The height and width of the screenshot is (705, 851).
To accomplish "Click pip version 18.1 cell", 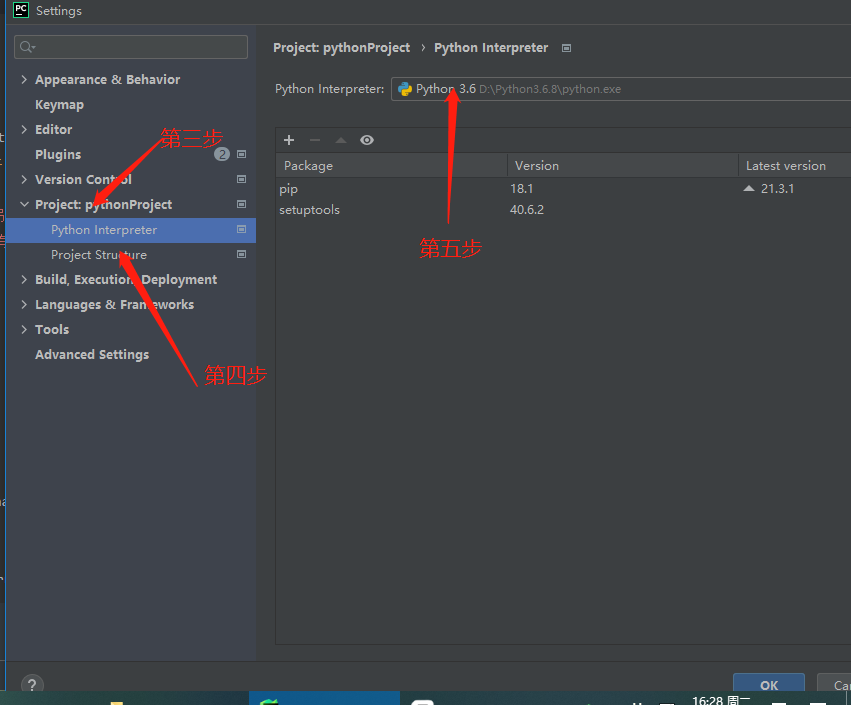I will (522, 189).
